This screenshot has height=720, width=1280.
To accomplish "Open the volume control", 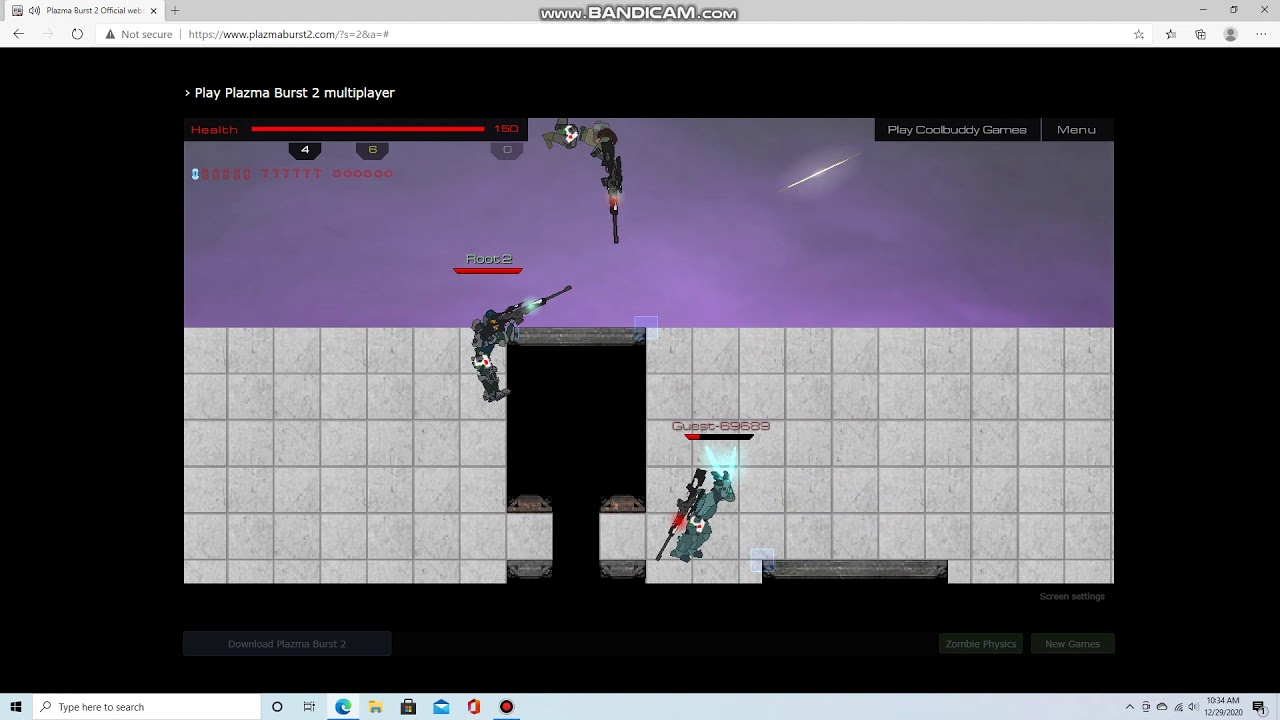I will [1193, 707].
